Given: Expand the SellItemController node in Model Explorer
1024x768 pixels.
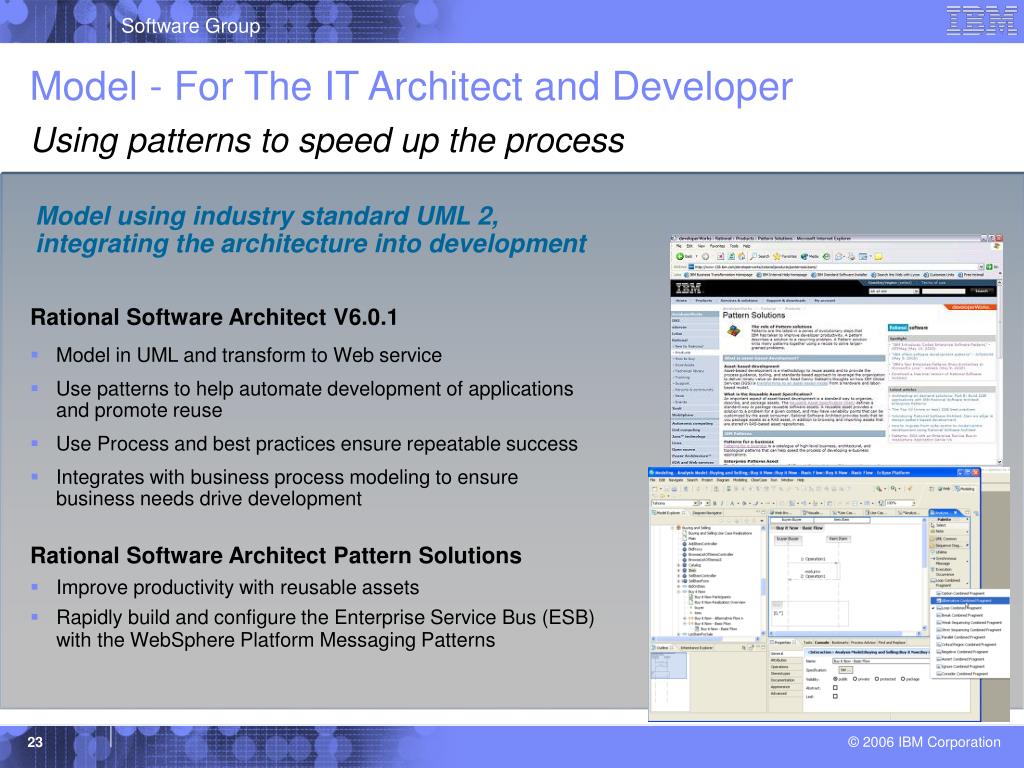Looking at the screenshot, I should click(679, 576).
